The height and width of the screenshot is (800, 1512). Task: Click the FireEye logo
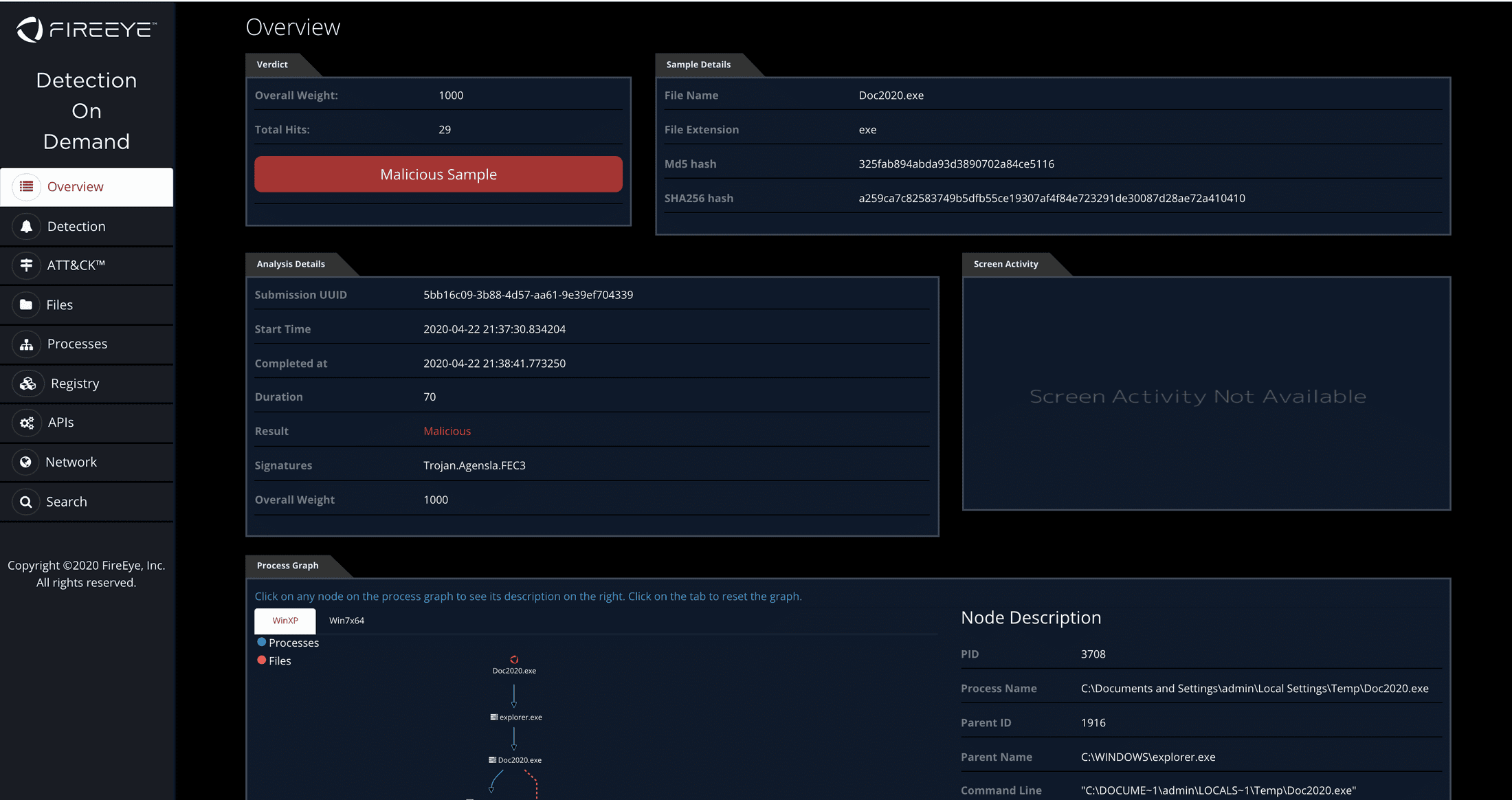[x=86, y=30]
